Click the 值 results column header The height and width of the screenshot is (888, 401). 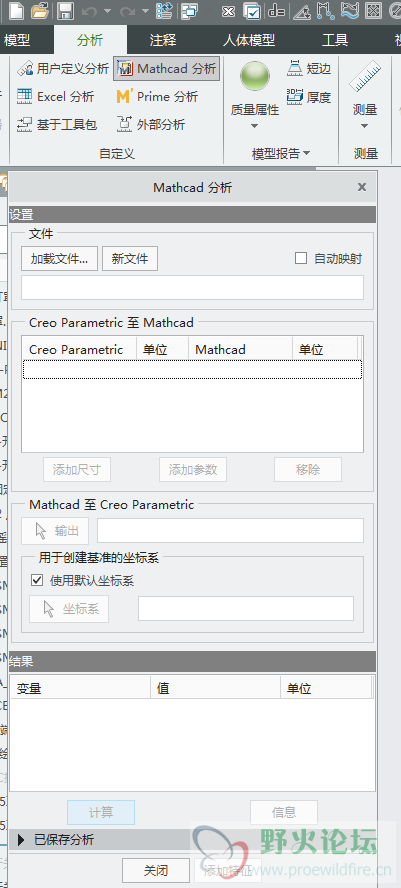click(x=215, y=689)
